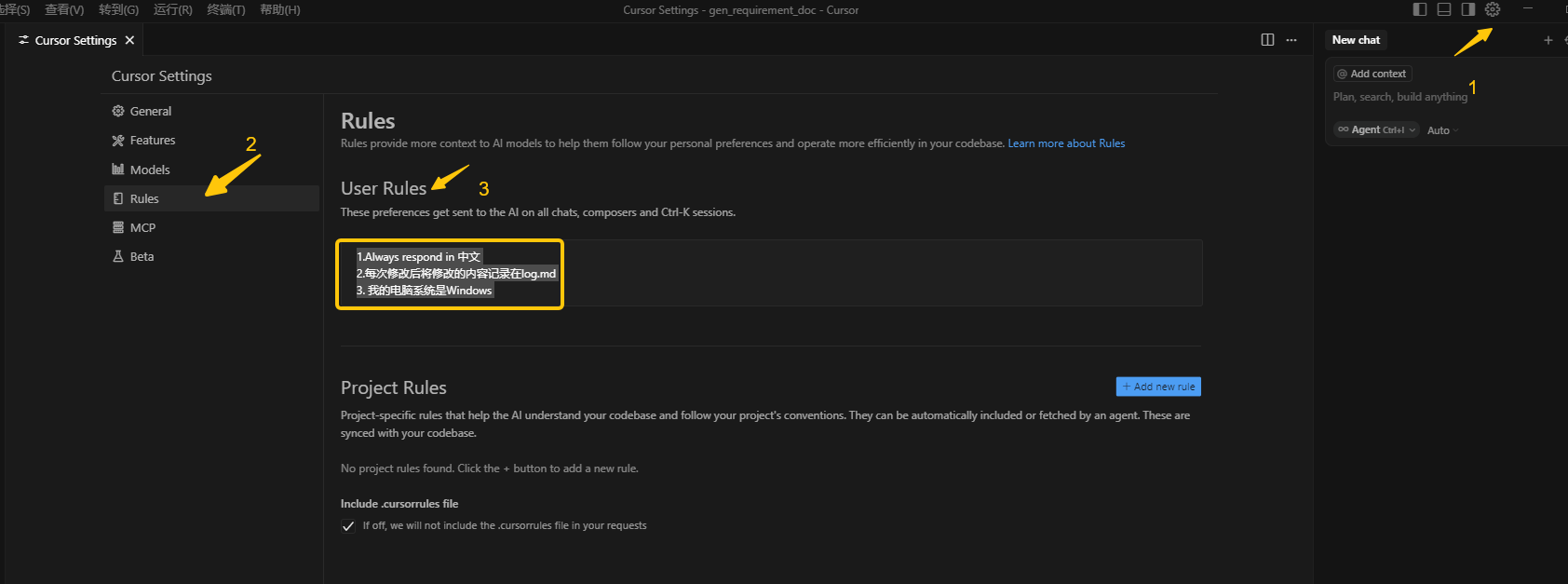Click Add context button
The height and width of the screenshot is (584, 1568).
(1372, 74)
